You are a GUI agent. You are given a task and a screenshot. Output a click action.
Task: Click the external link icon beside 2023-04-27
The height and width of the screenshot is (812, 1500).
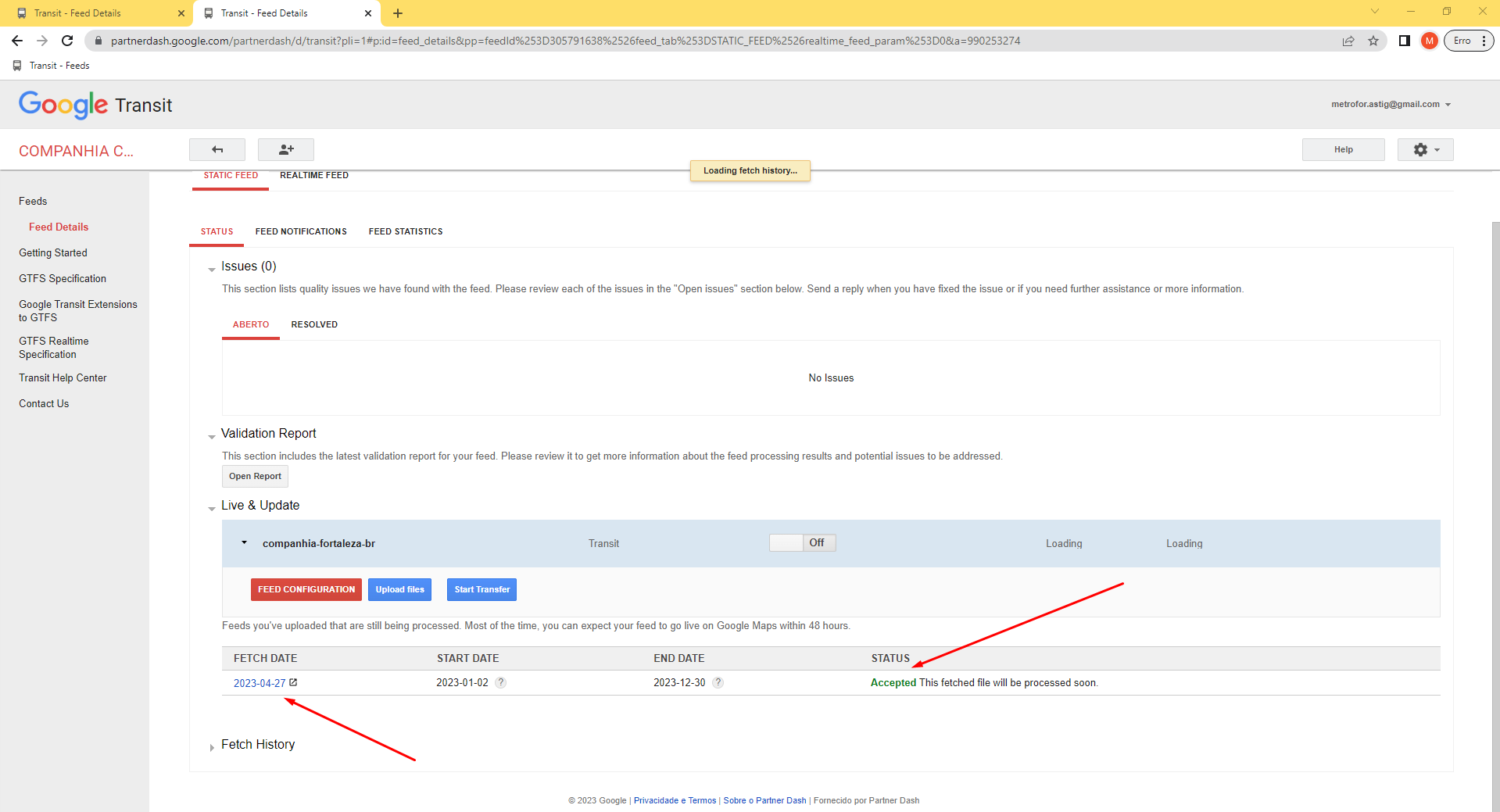[293, 682]
